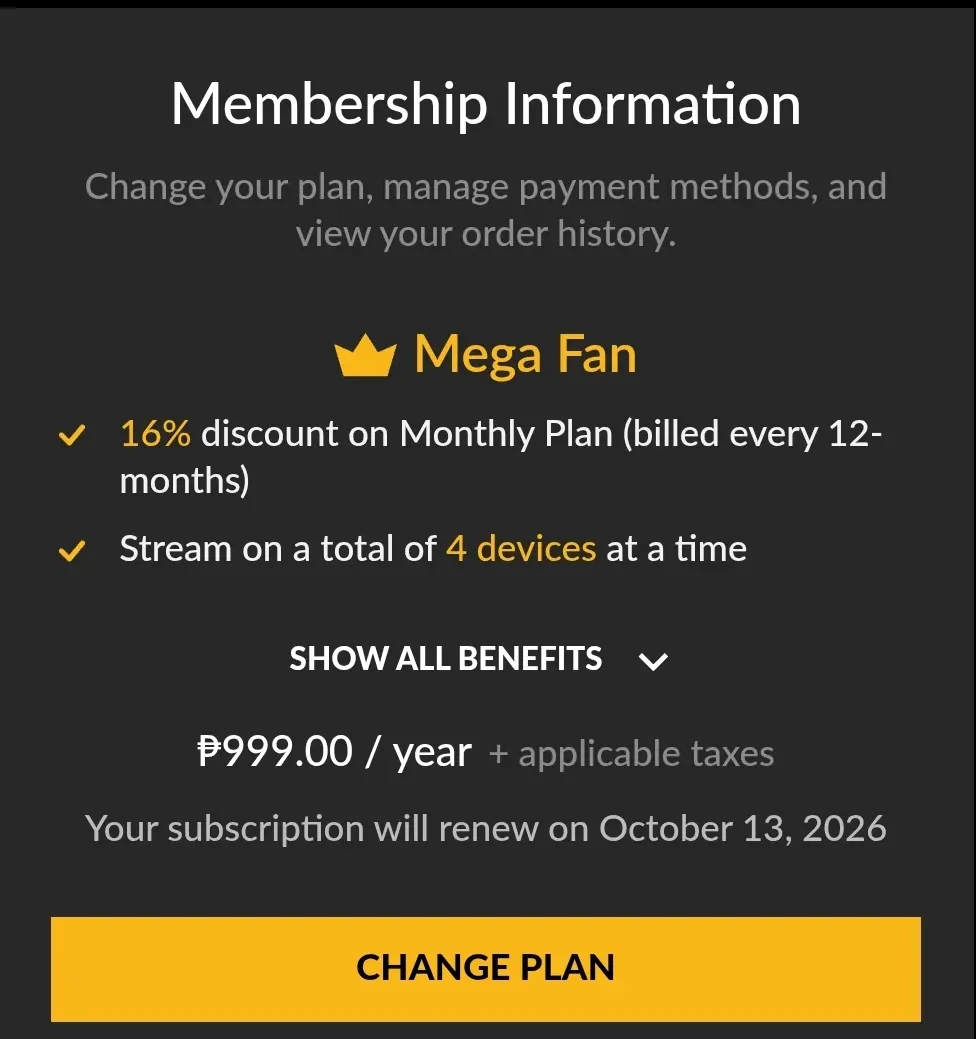
Task: Click the view your order history line
Action: click(486, 234)
